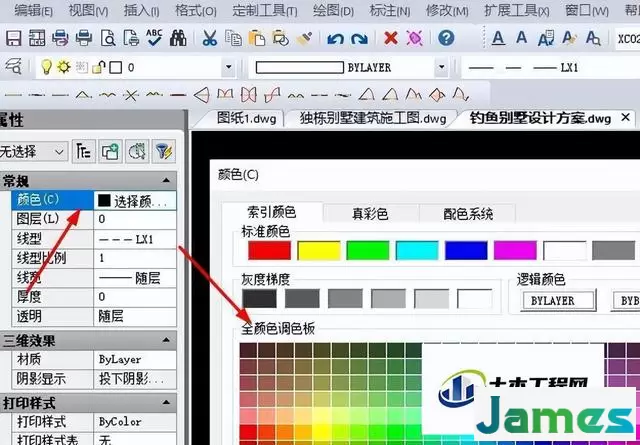The height and width of the screenshot is (445, 640).
Task: Open the 修改(M) menu
Action: tap(447, 11)
